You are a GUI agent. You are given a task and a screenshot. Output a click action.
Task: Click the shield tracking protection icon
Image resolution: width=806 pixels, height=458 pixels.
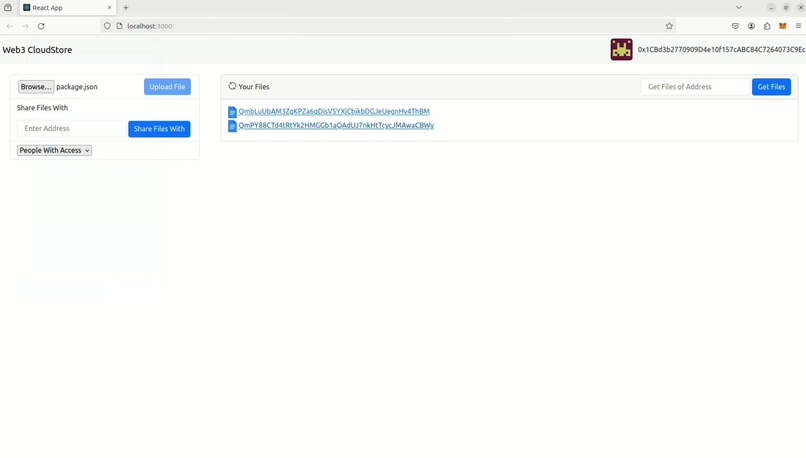coord(107,26)
